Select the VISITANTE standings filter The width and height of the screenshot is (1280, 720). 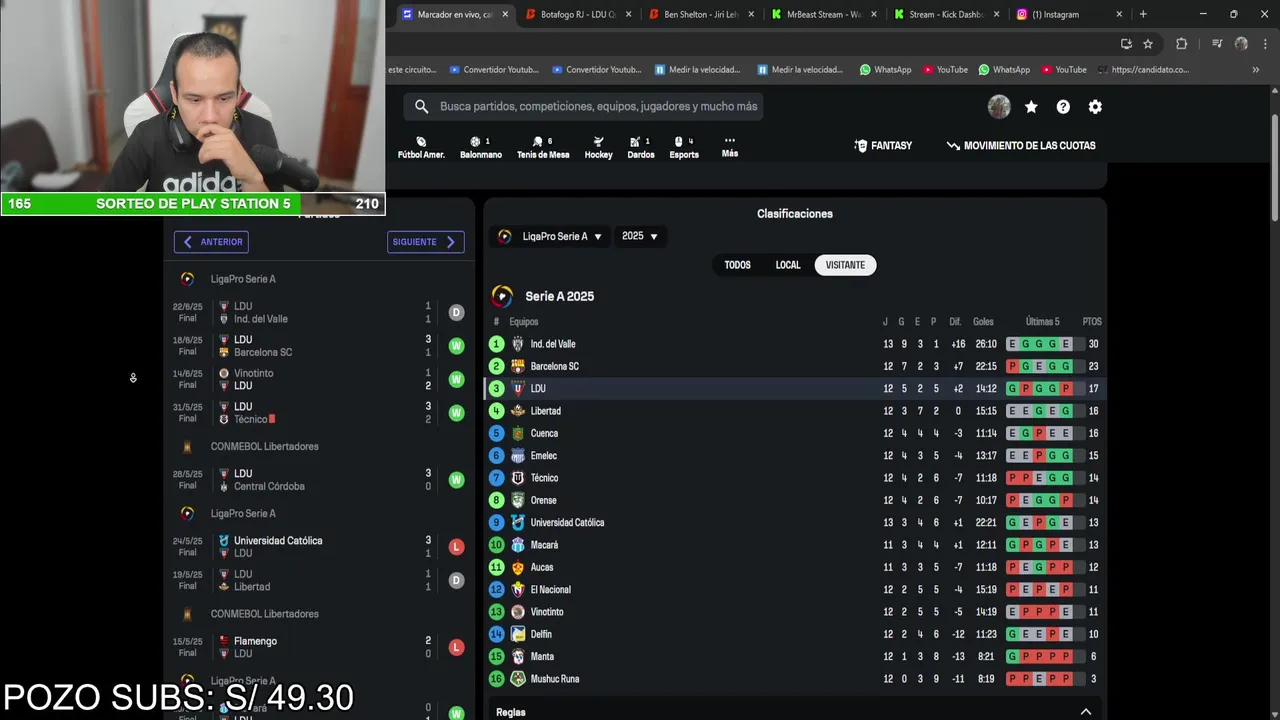pyautogui.click(x=845, y=265)
